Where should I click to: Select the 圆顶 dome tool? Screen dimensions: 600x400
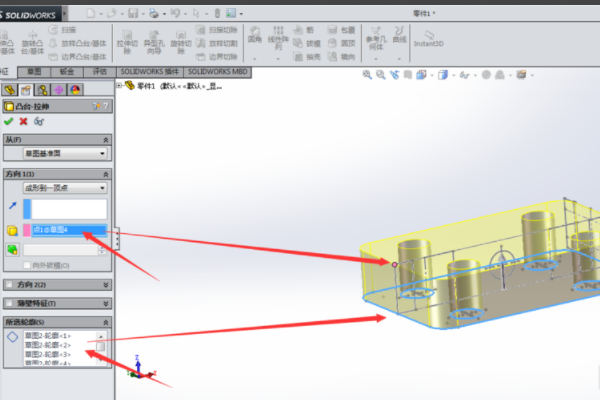coord(341,43)
